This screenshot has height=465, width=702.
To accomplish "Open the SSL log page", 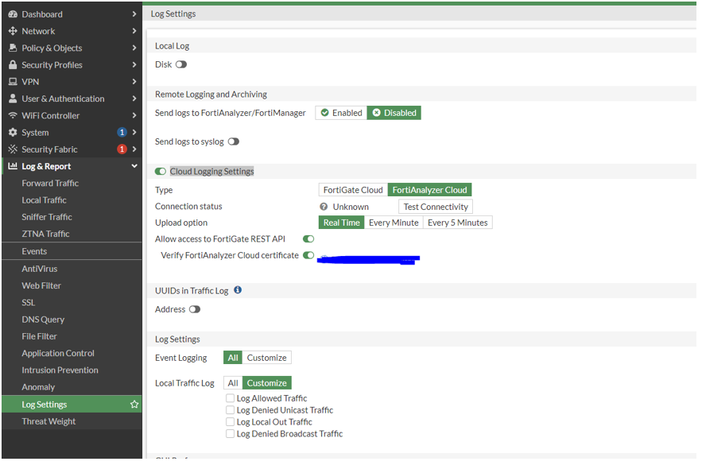I will click(28, 303).
